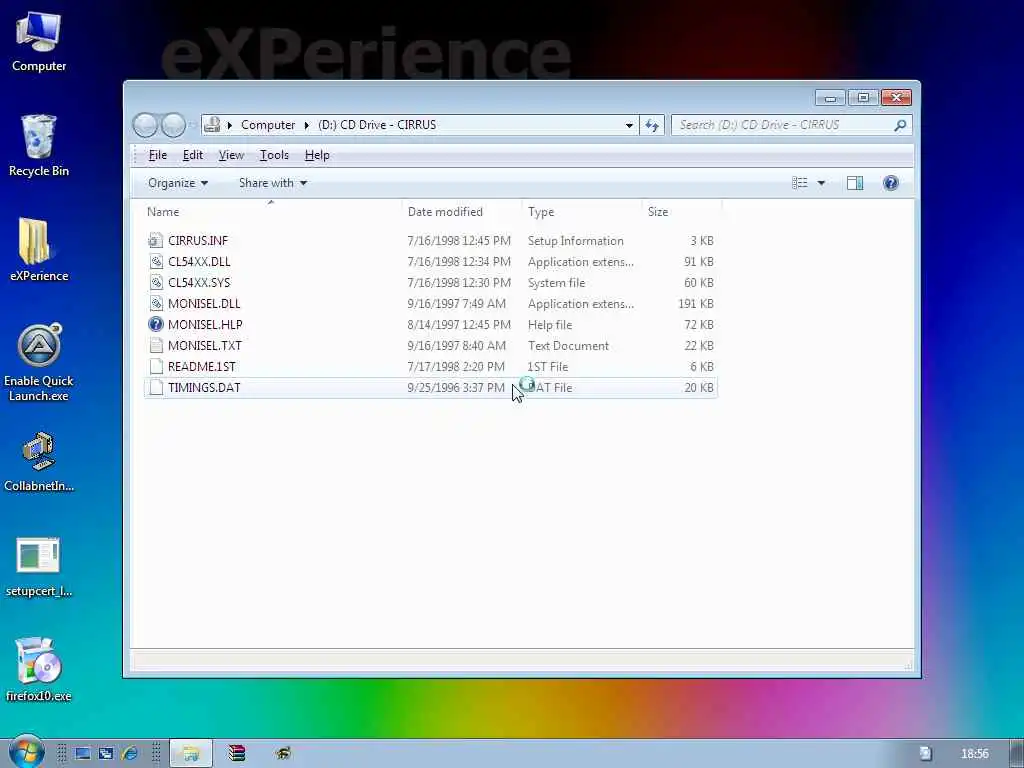Open recent pages dropdown beside Forward
The width and height of the screenshot is (1024, 768).
(193, 125)
